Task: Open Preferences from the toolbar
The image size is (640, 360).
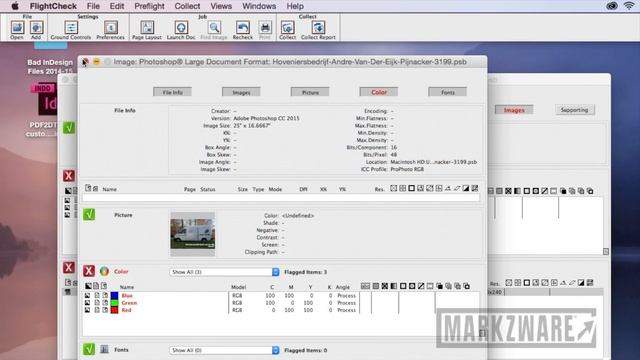Action: 111,28
